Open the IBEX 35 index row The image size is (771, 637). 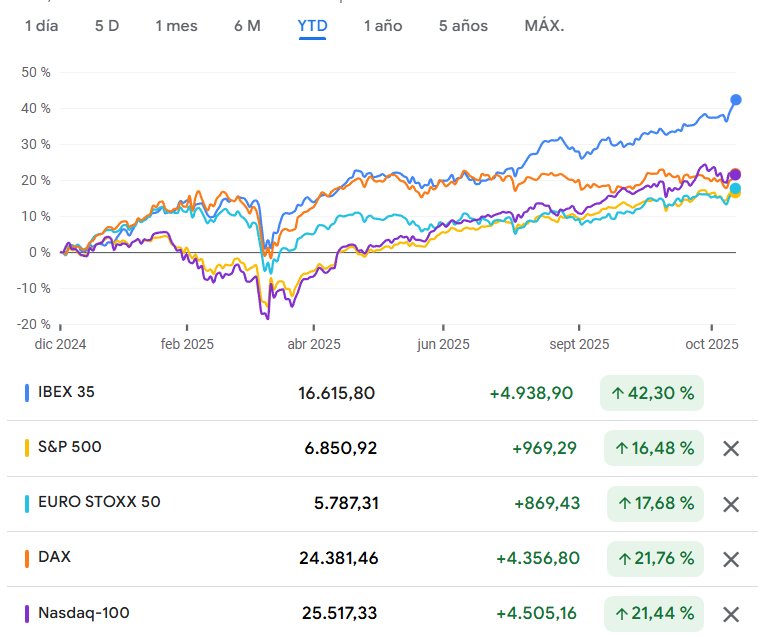66,392
